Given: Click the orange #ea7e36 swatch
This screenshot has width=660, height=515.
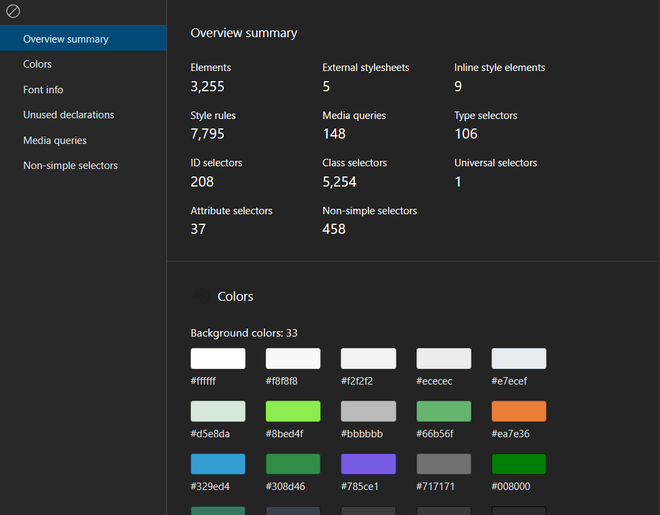Looking at the screenshot, I should click(519, 411).
